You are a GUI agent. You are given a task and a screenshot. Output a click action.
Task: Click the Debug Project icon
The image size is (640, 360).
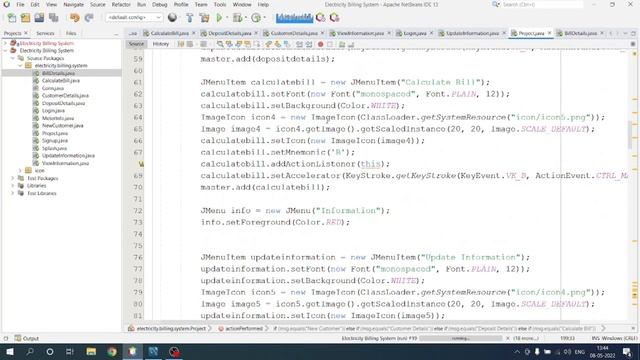click(x=237, y=18)
